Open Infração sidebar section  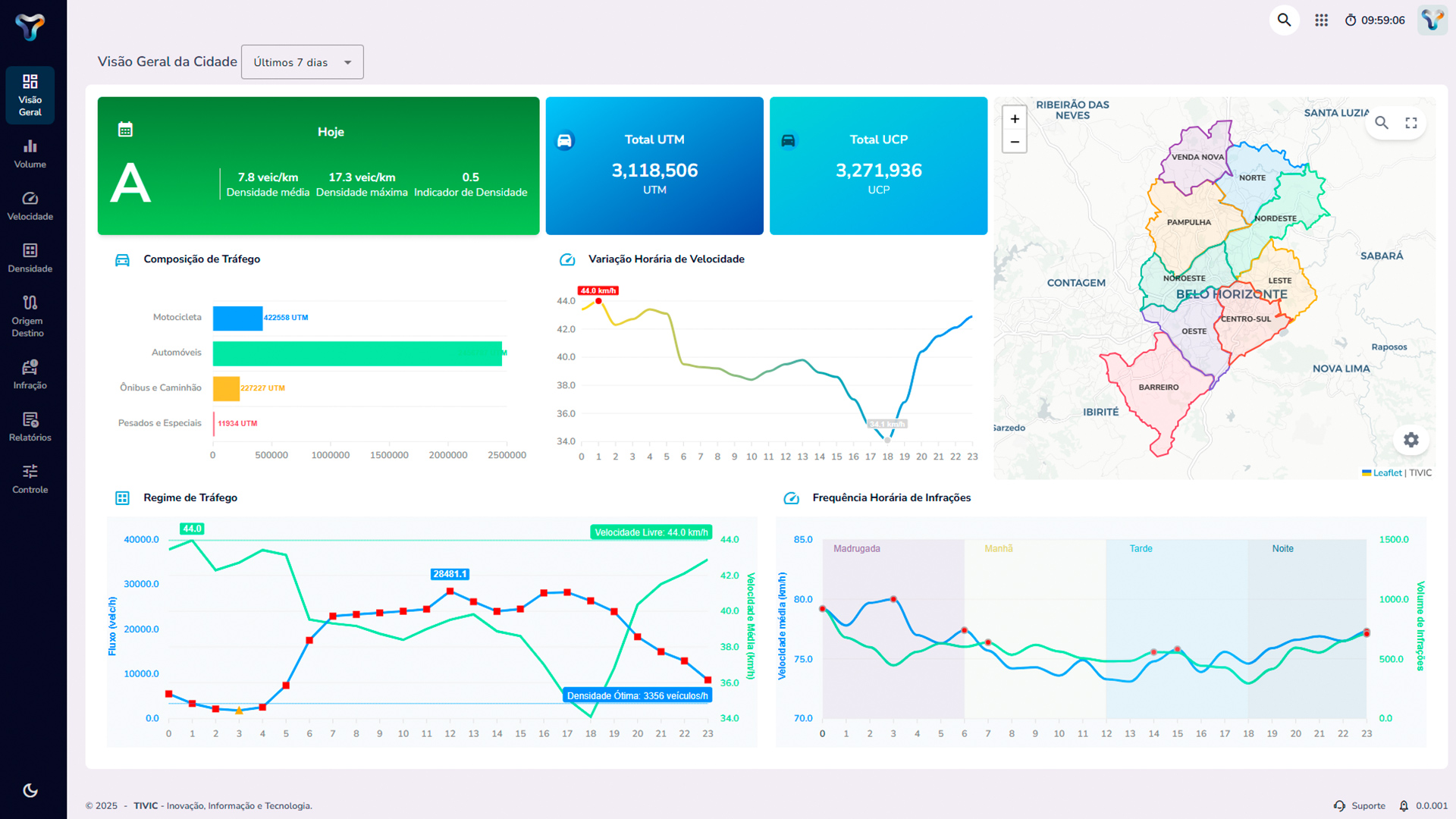click(x=30, y=375)
